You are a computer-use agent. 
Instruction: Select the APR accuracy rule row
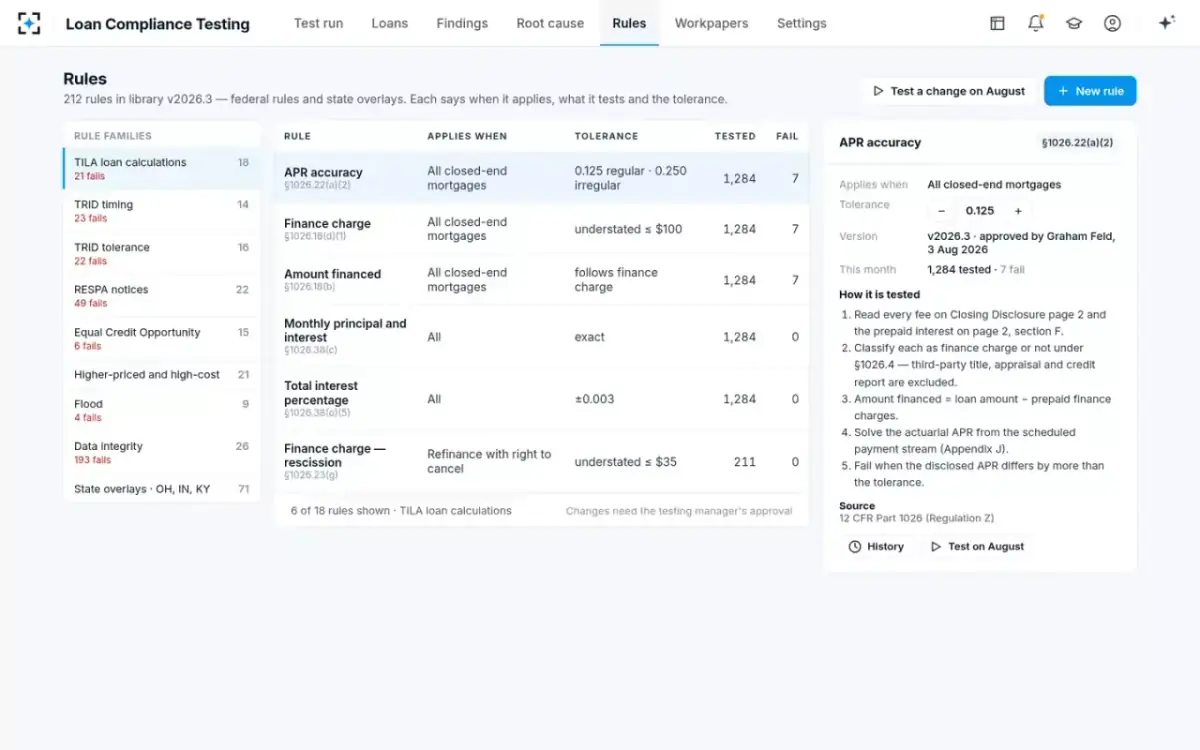pyautogui.click(x=541, y=178)
